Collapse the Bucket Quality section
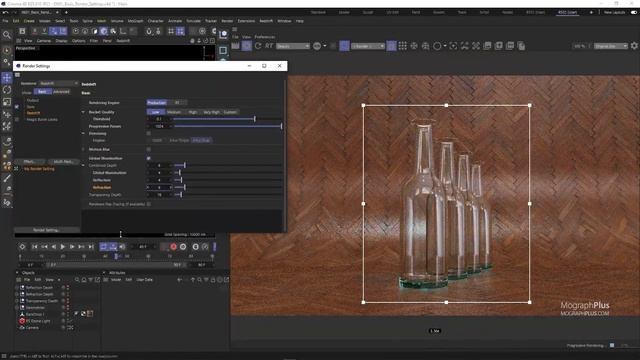The height and width of the screenshot is (360, 640). (83, 112)
